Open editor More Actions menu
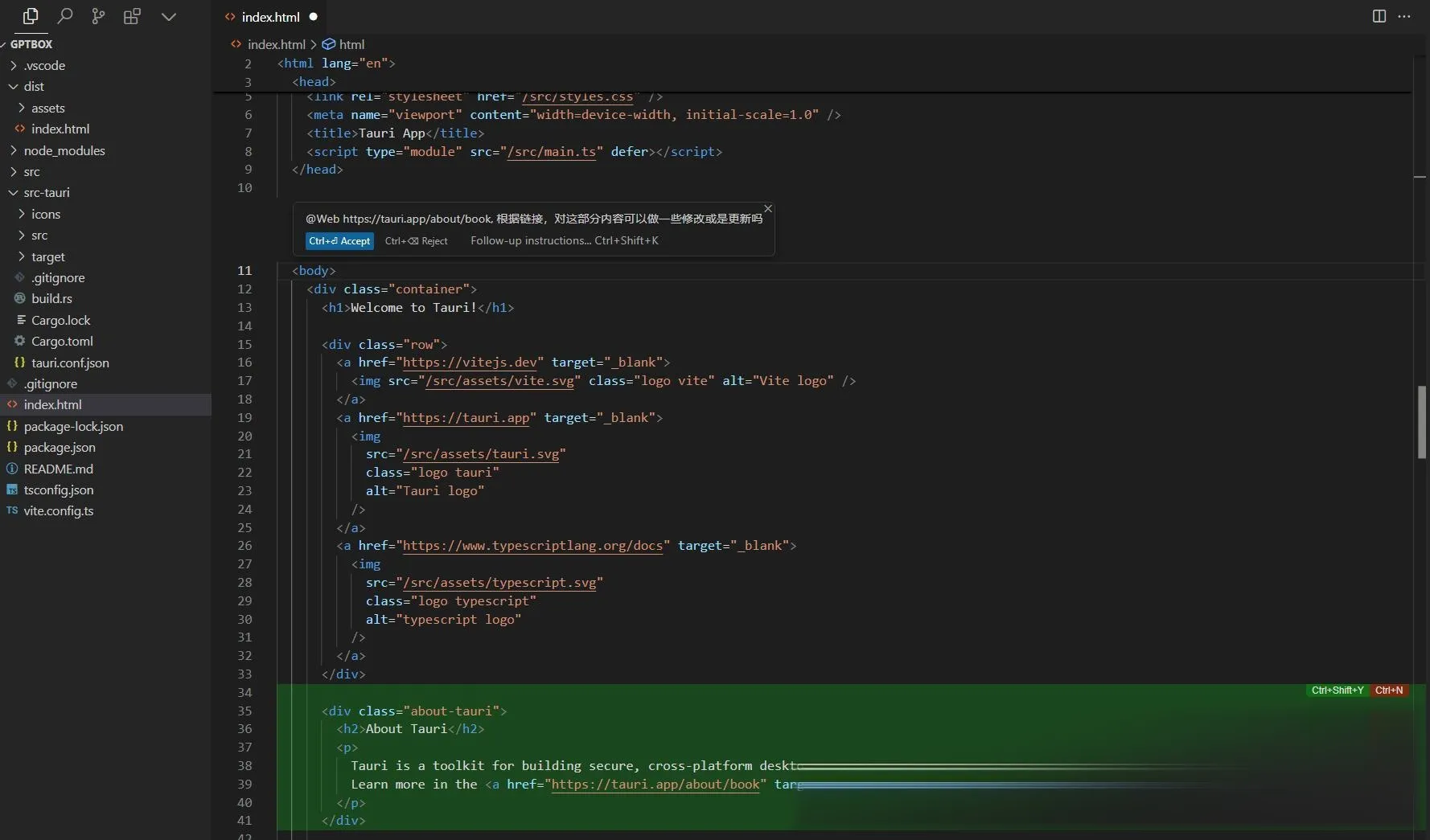 1404,16
